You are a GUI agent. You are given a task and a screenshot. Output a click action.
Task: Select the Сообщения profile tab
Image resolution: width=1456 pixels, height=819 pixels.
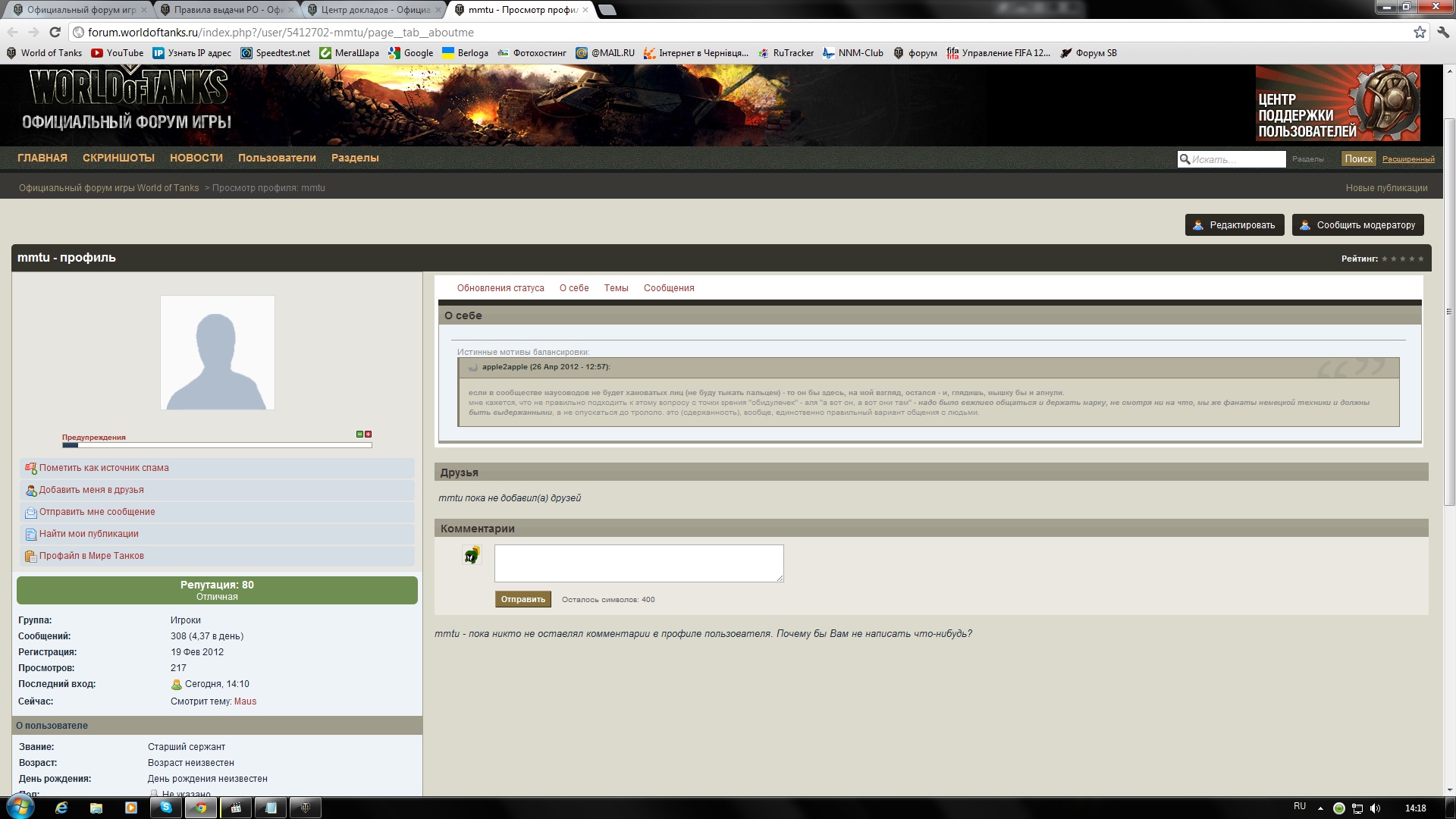click(669, 288)
